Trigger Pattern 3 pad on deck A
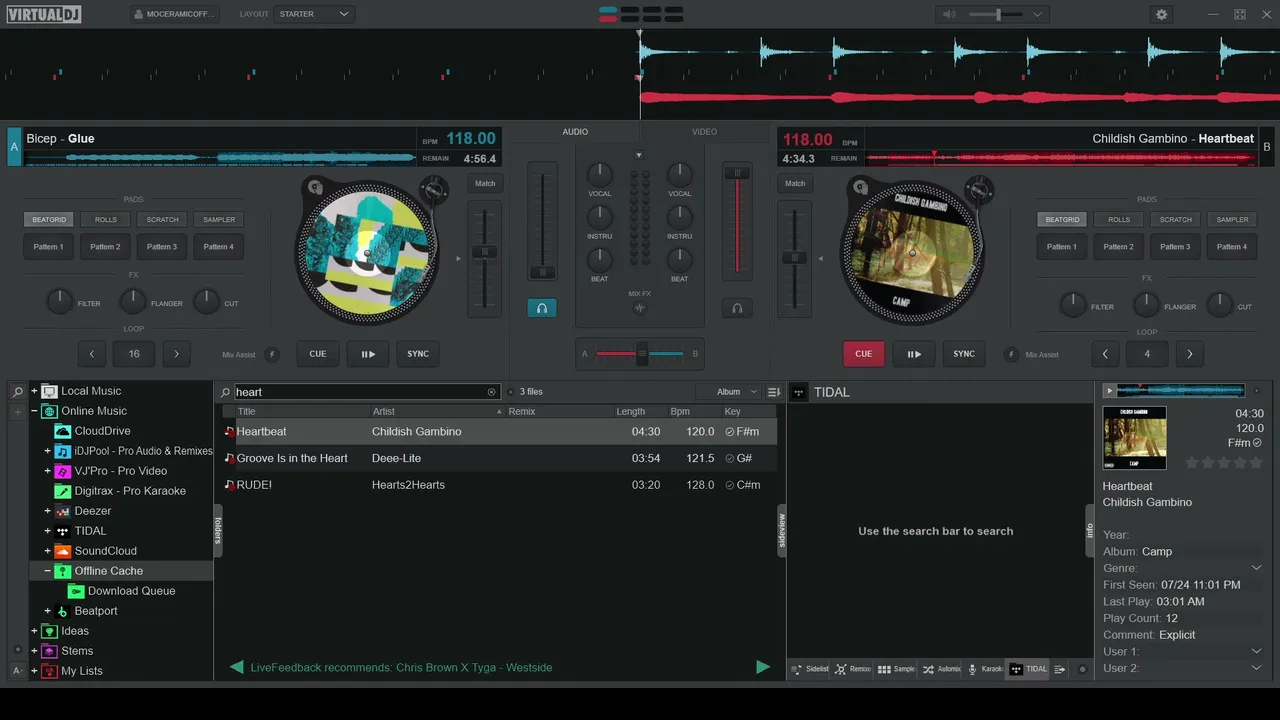Image resolution: width=1280 pixels, height=720 pixels. (x=162, y=247)
